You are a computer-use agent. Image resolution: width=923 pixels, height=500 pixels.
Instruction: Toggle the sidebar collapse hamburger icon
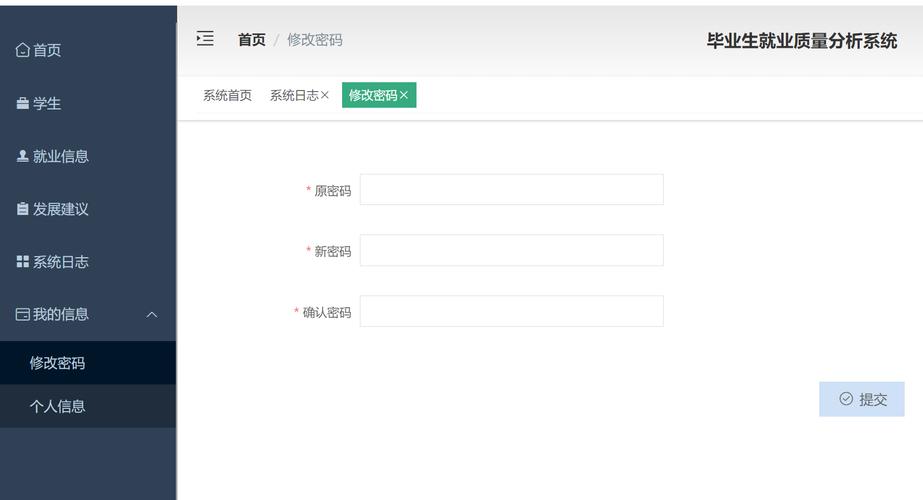coord(205,39)
